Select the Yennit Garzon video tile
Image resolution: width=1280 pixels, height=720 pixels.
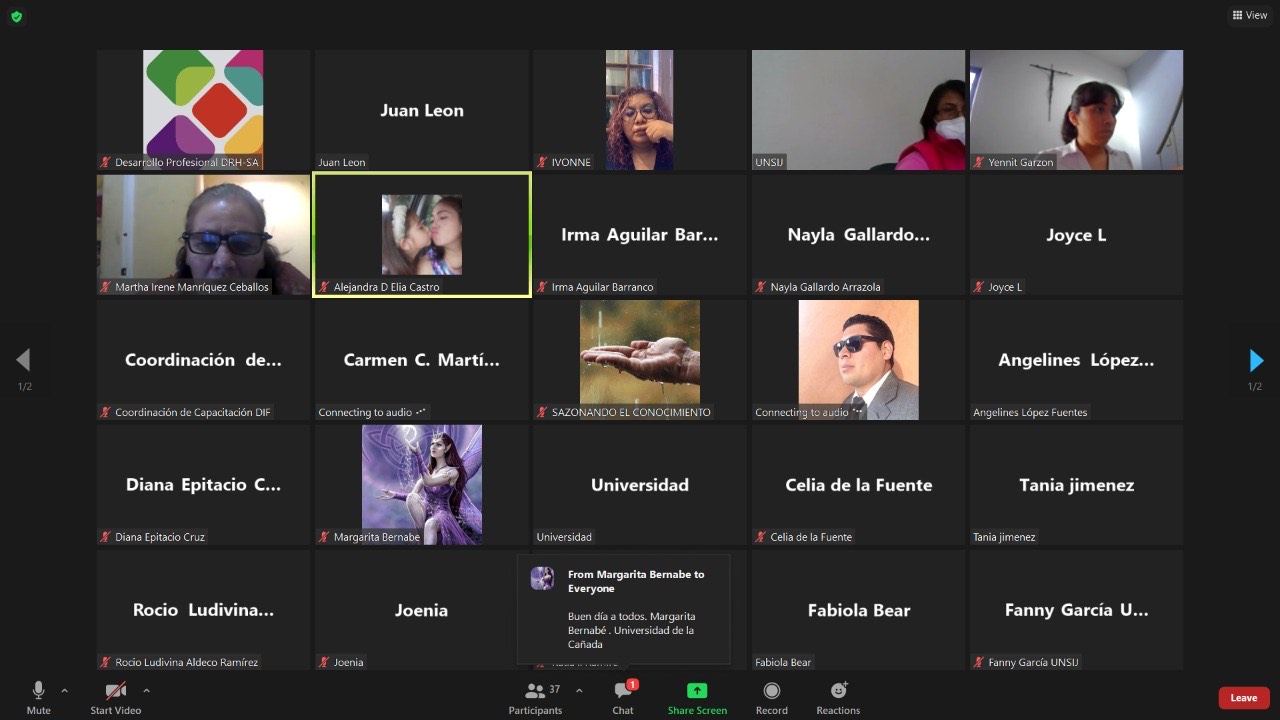(x=1076, y=110)
